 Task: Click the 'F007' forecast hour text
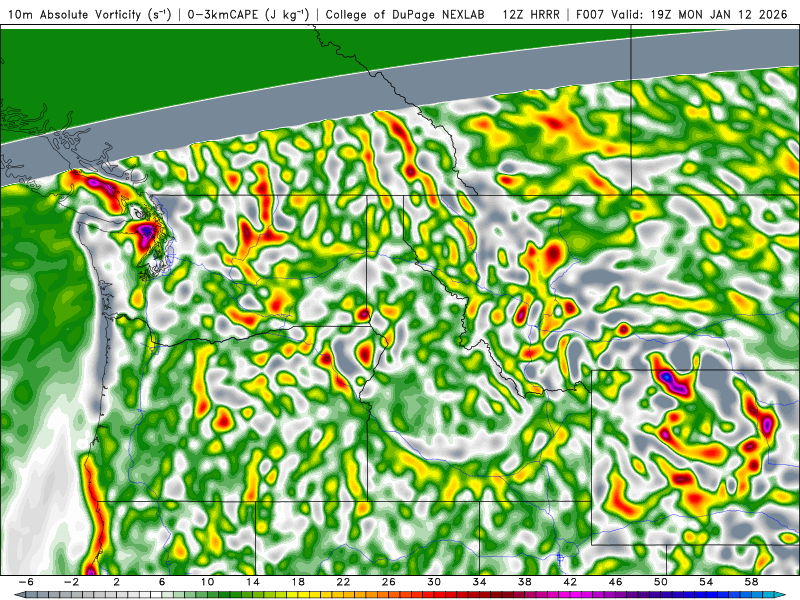590,15
